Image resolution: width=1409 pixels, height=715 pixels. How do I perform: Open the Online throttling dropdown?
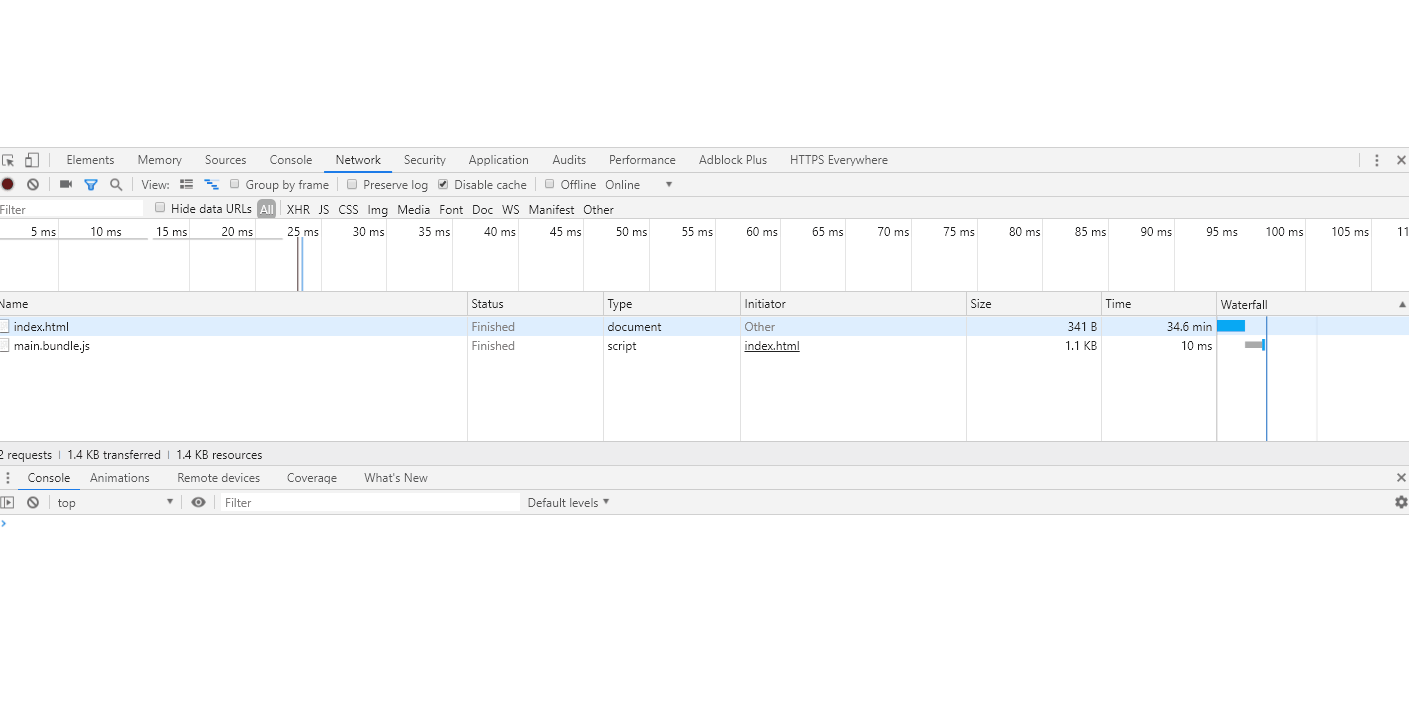coord(639,185)
